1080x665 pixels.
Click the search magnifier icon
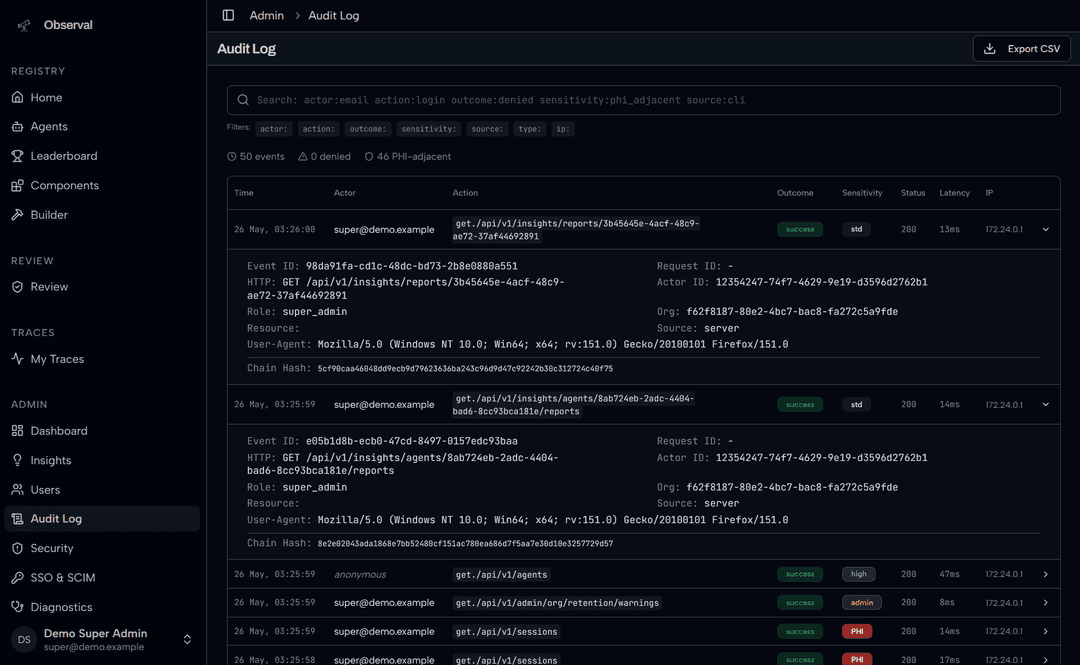pos(243,100)
